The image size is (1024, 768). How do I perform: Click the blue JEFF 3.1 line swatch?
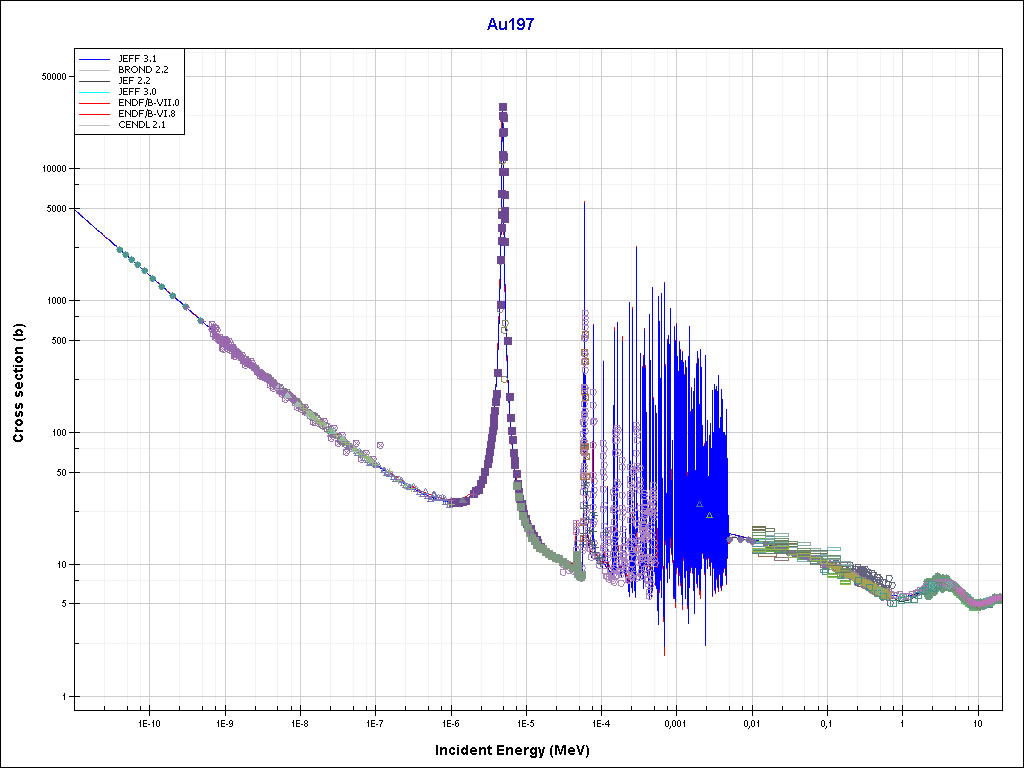coord(96,58)
